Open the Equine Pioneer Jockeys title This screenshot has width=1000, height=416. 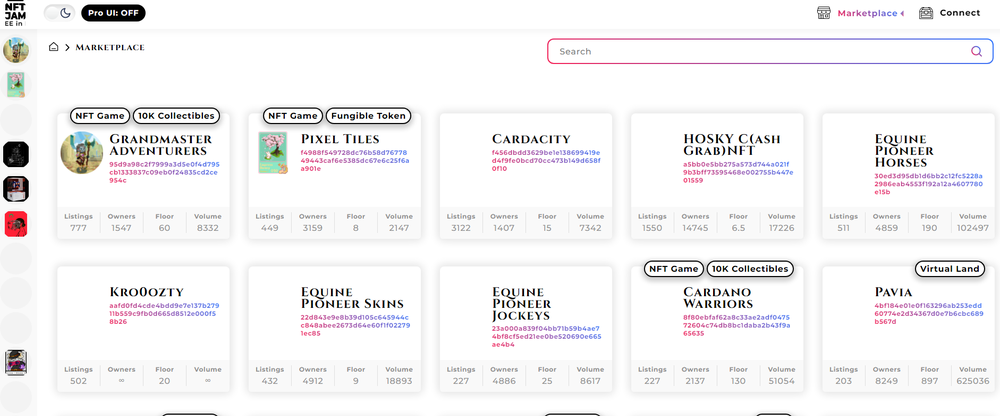click(522, 304)
